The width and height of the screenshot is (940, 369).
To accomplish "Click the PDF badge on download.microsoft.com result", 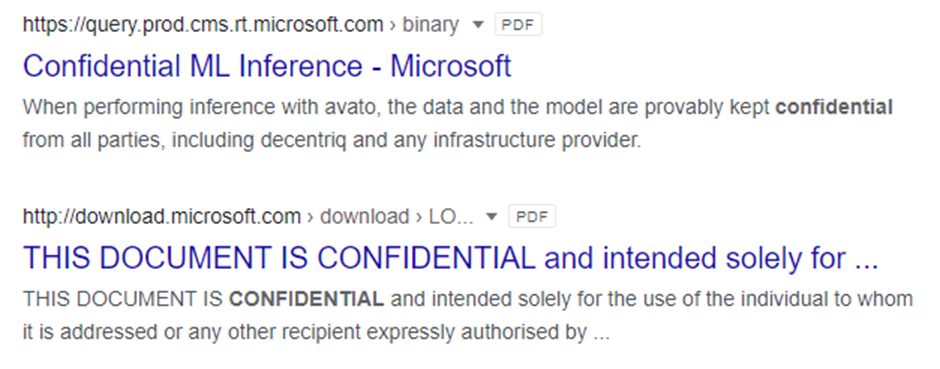I will [x=532, y=216].
